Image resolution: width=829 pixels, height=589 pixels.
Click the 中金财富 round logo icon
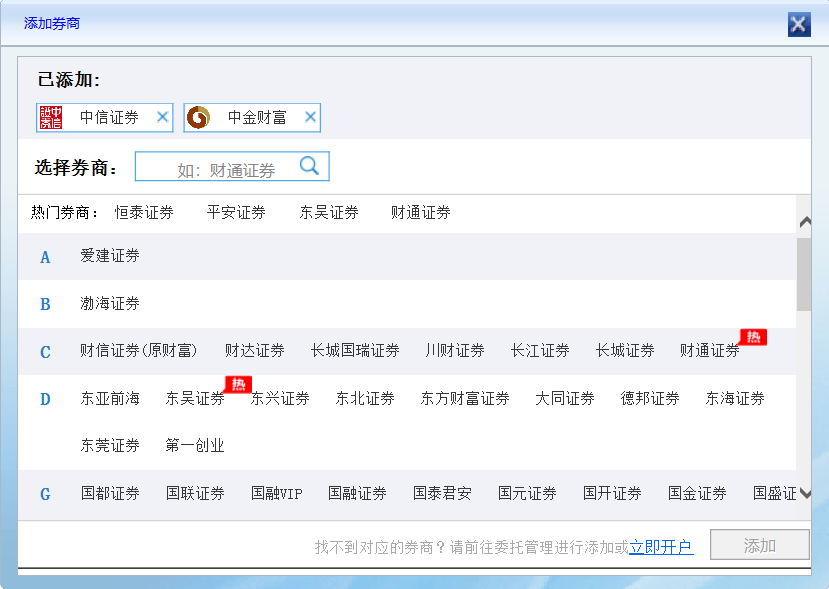(199, 117)
